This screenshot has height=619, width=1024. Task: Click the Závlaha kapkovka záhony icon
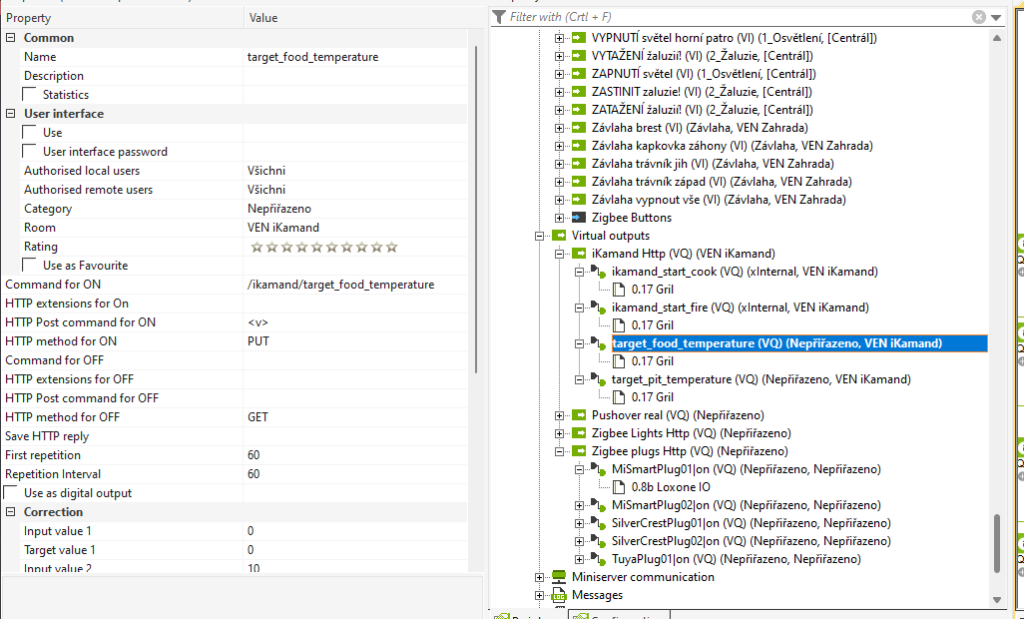pyautogui.click(x=579, y=146)
